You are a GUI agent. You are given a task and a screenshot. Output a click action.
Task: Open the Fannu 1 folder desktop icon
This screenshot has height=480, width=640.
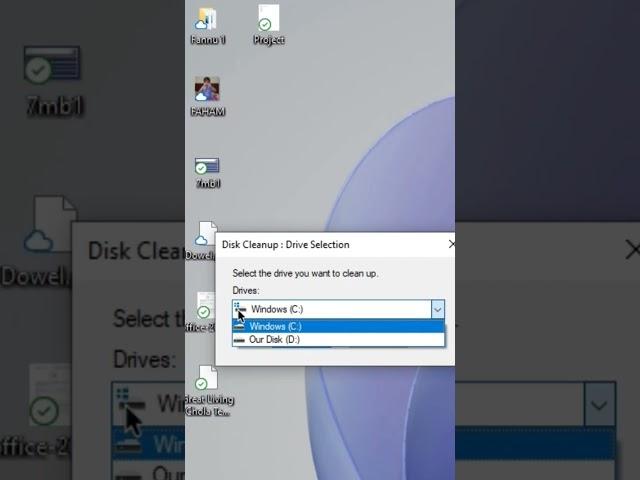pos(207,24)
